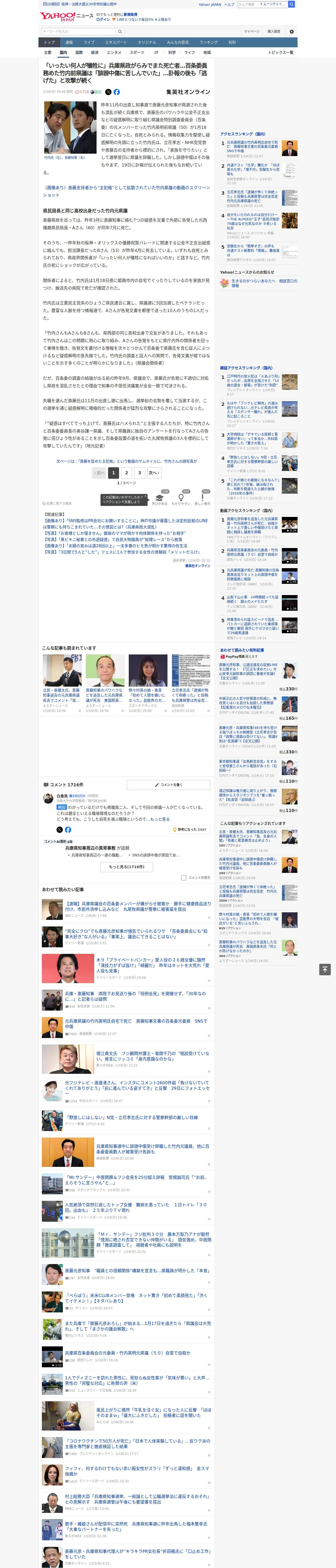Screen dimensions: 336x1568
Task: Open トピックス一覧 link
Action: point(281,52)
